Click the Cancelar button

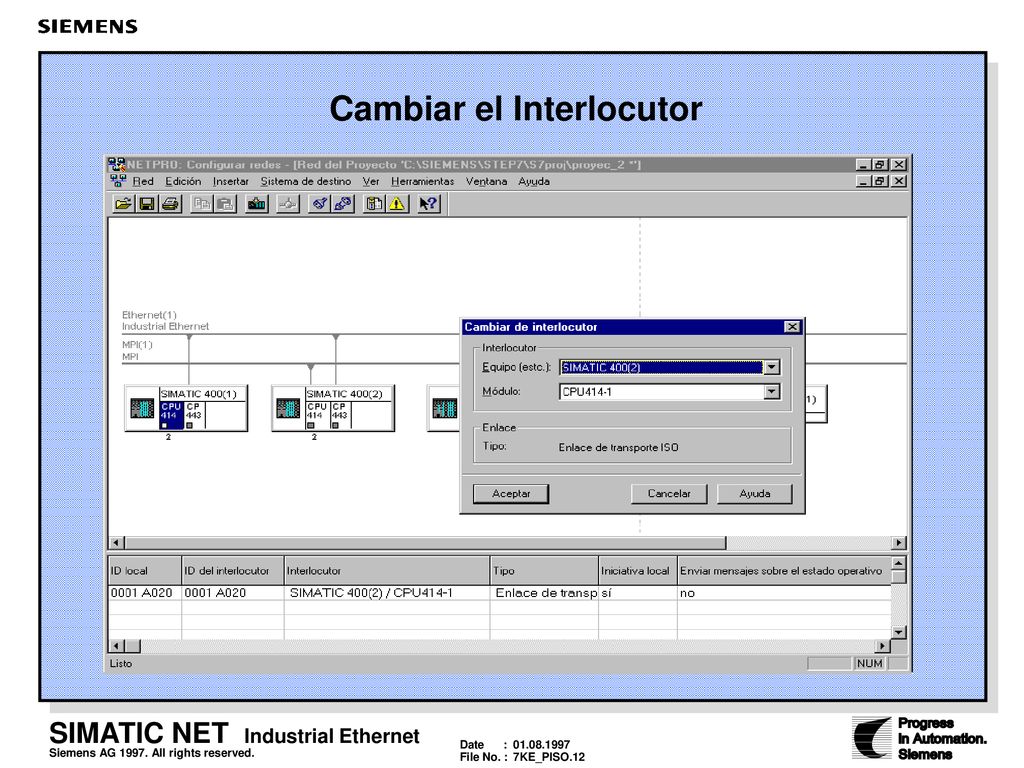pos(669,494)
